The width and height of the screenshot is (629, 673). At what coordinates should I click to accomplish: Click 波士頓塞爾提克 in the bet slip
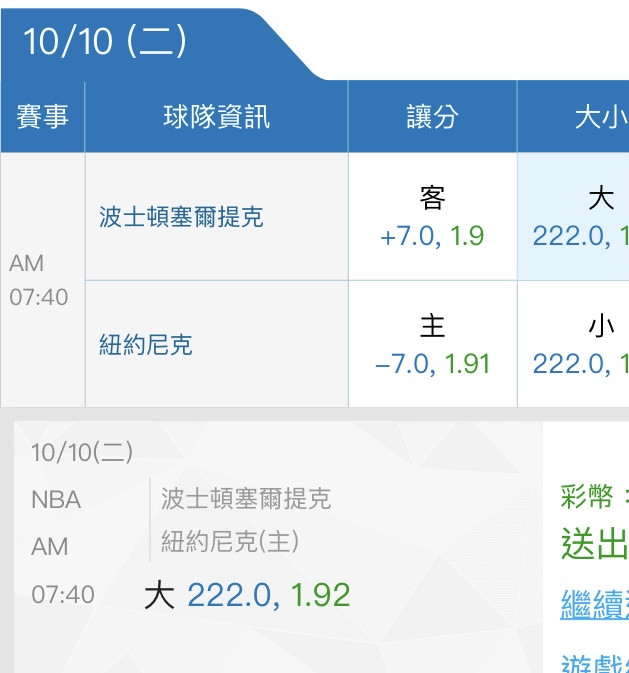coord(246,498)
